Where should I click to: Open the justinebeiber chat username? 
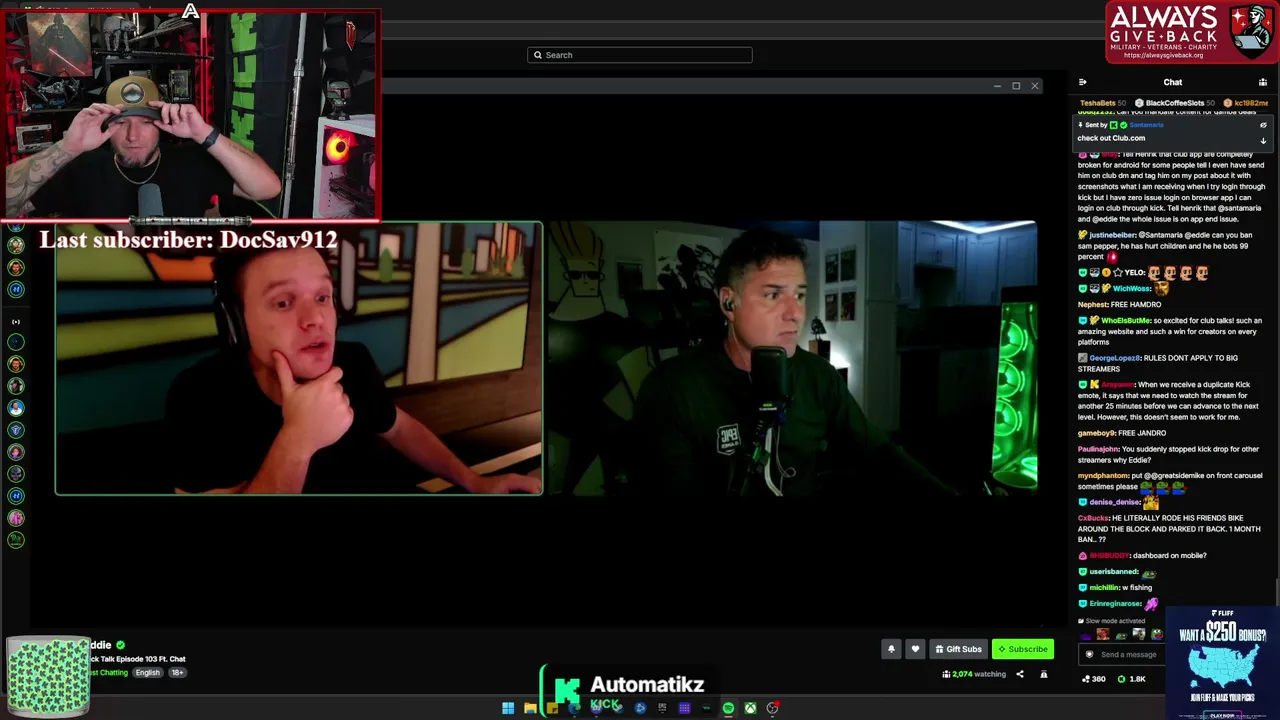pos(1113,235)
